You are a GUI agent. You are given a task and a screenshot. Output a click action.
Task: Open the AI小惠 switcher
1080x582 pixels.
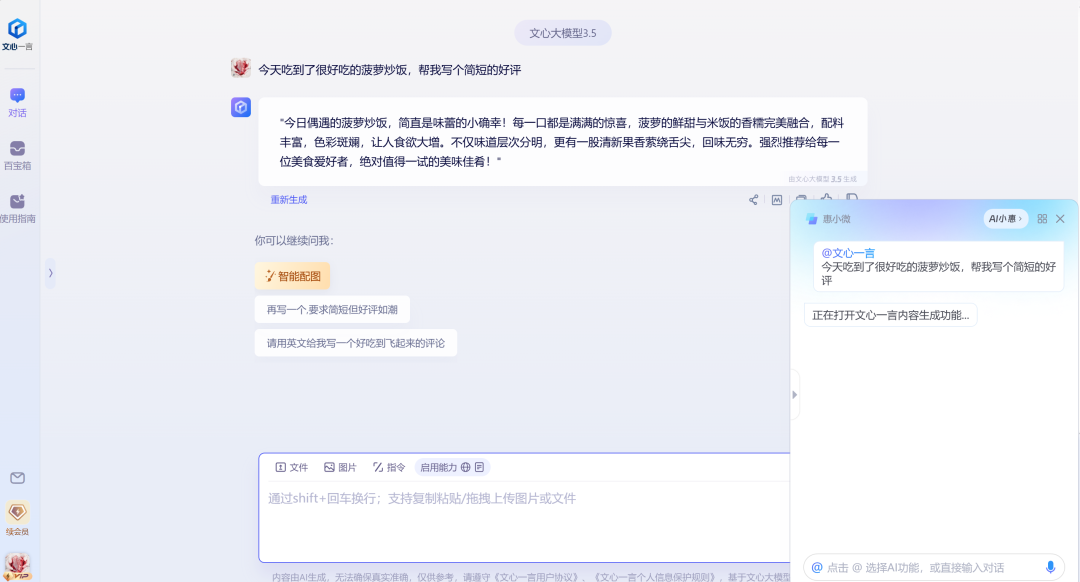coord(1006,219)
